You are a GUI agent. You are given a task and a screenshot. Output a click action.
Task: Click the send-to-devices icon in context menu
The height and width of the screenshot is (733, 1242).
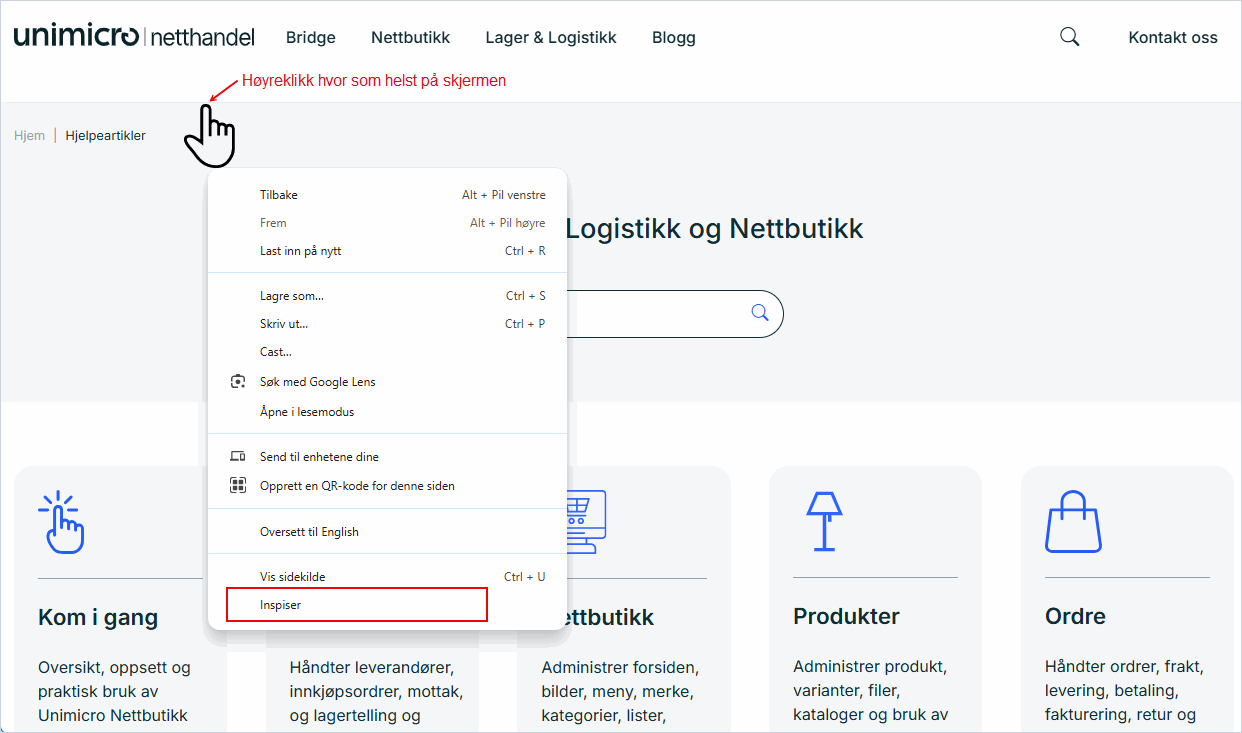tap(238, 457)
